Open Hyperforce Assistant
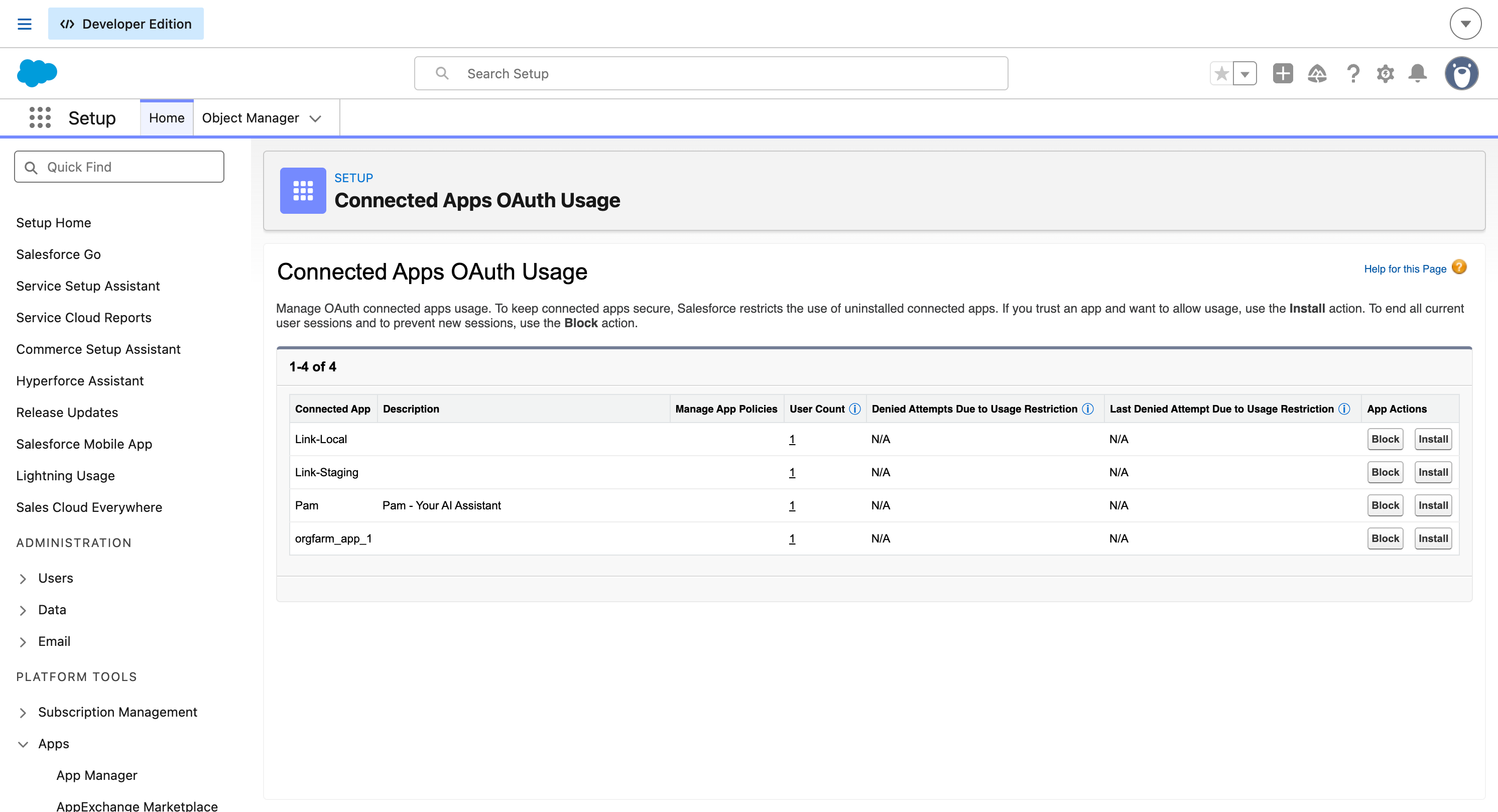 tap(80, 381)
